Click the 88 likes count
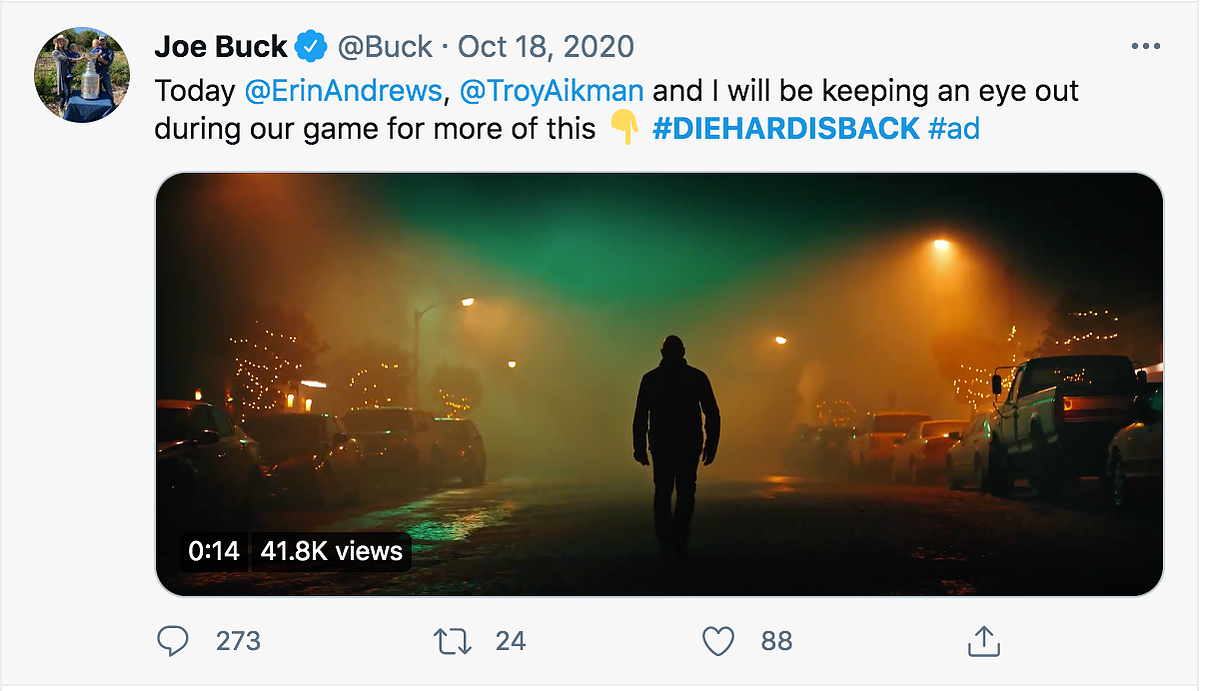 pos(776,641)
